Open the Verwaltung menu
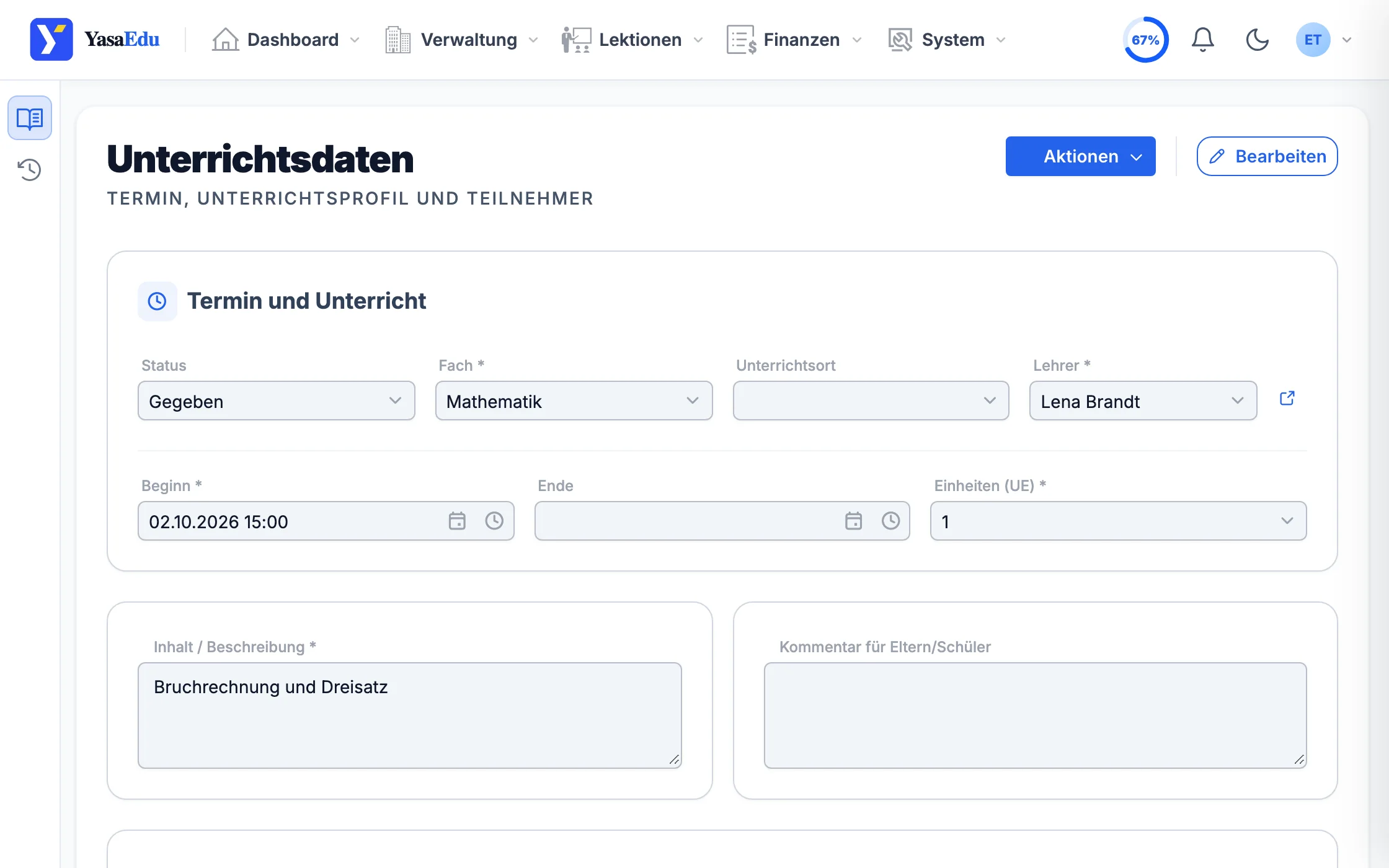This screenshot has width=1389, height=868. (461, 40)
